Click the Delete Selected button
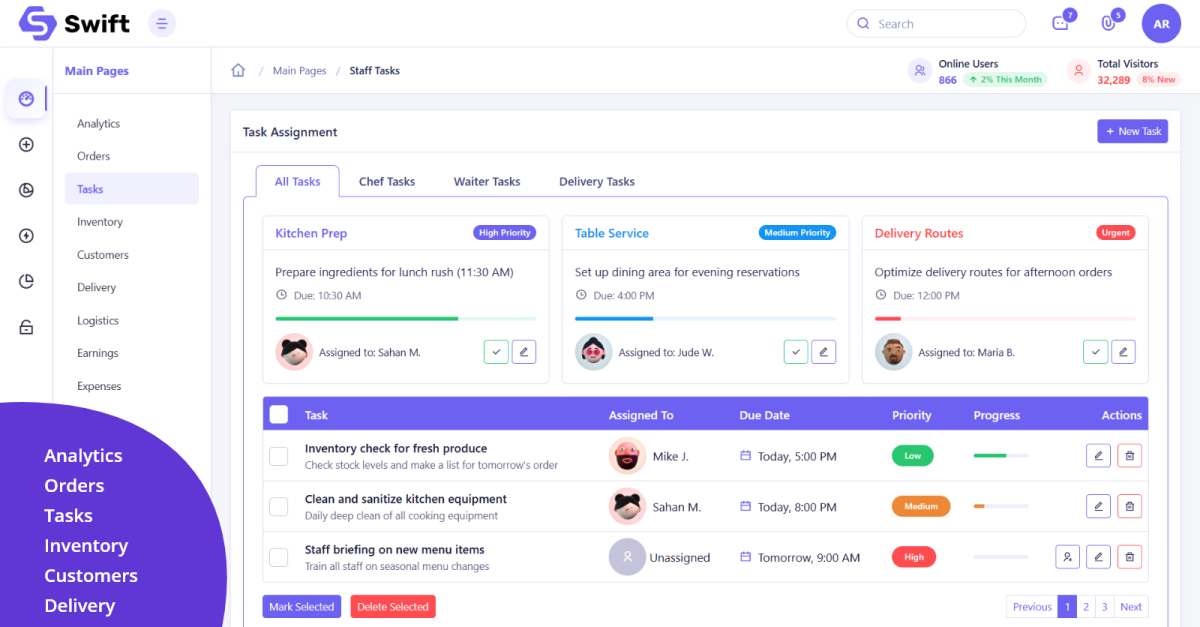This screenshot has height=627, width=1200. point(392,606)
